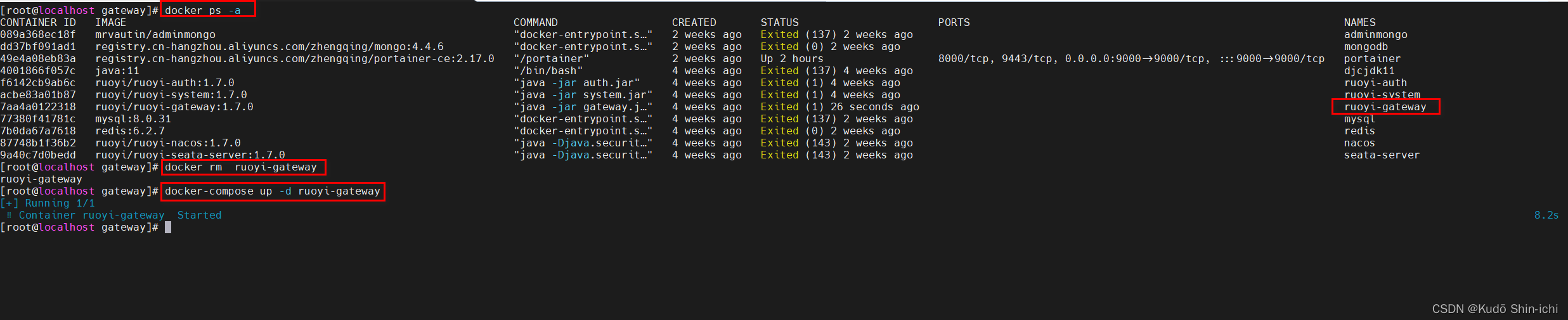
Task: Click container name djcjdk11
Action: (1370, 71)
